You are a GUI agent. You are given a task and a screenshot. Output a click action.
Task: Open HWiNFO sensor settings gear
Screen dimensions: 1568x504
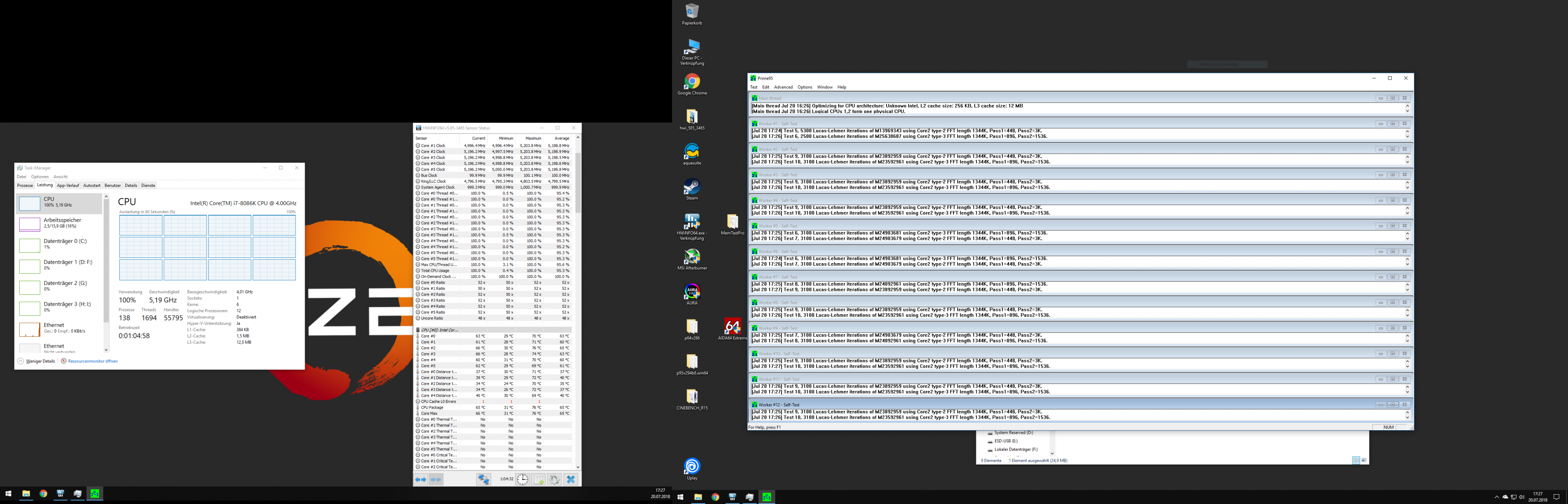(x=554, y=480)
